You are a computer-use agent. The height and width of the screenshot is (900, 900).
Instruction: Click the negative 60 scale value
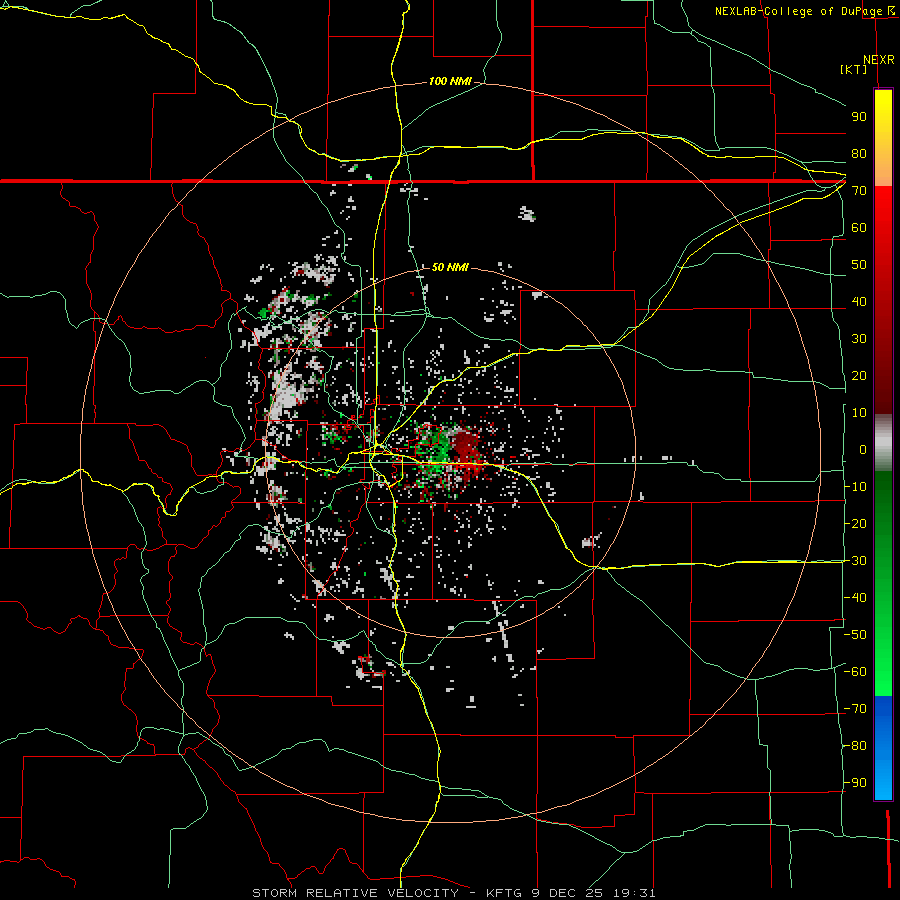tap(855, 672)
